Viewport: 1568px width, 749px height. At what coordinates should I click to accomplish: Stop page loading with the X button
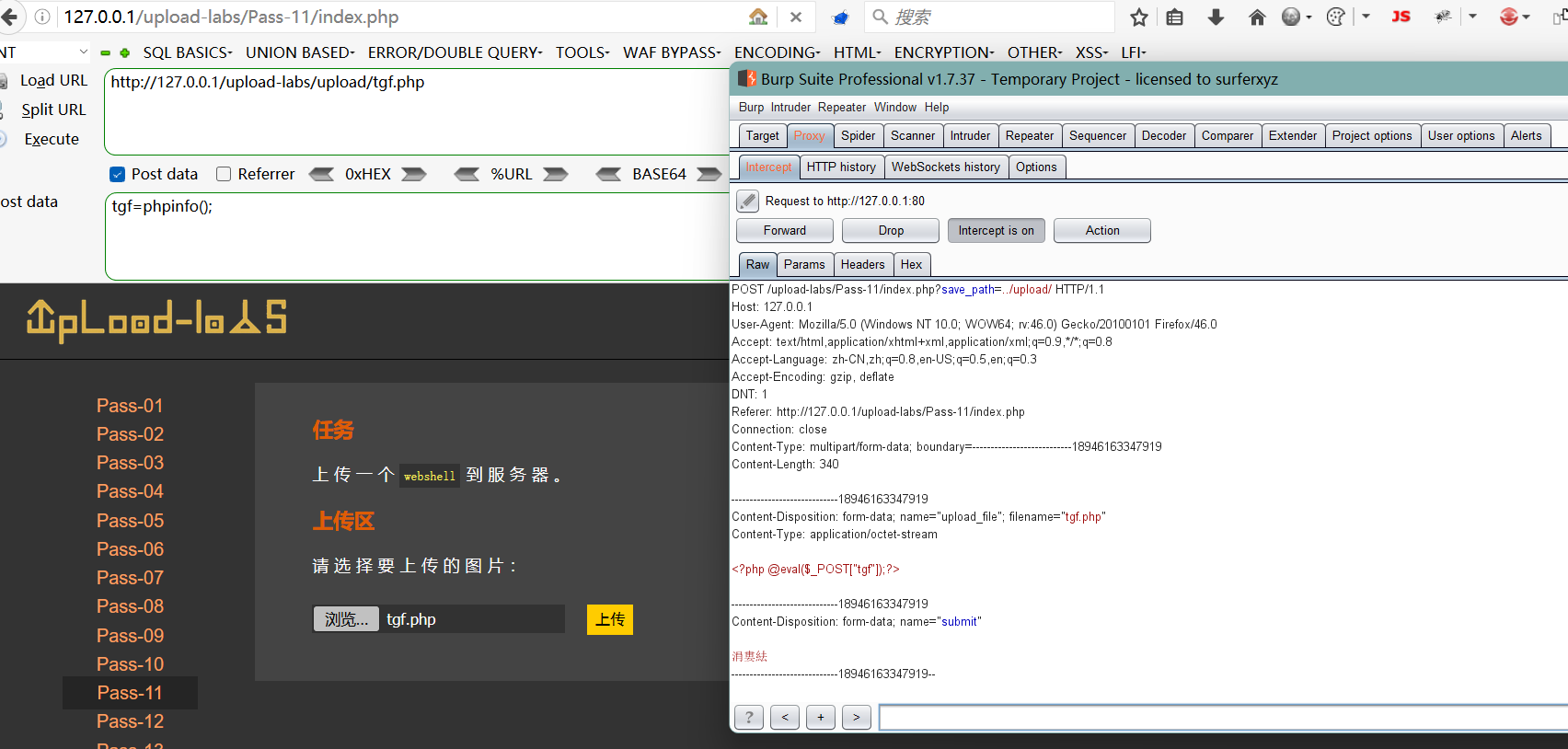pos(796,17)
